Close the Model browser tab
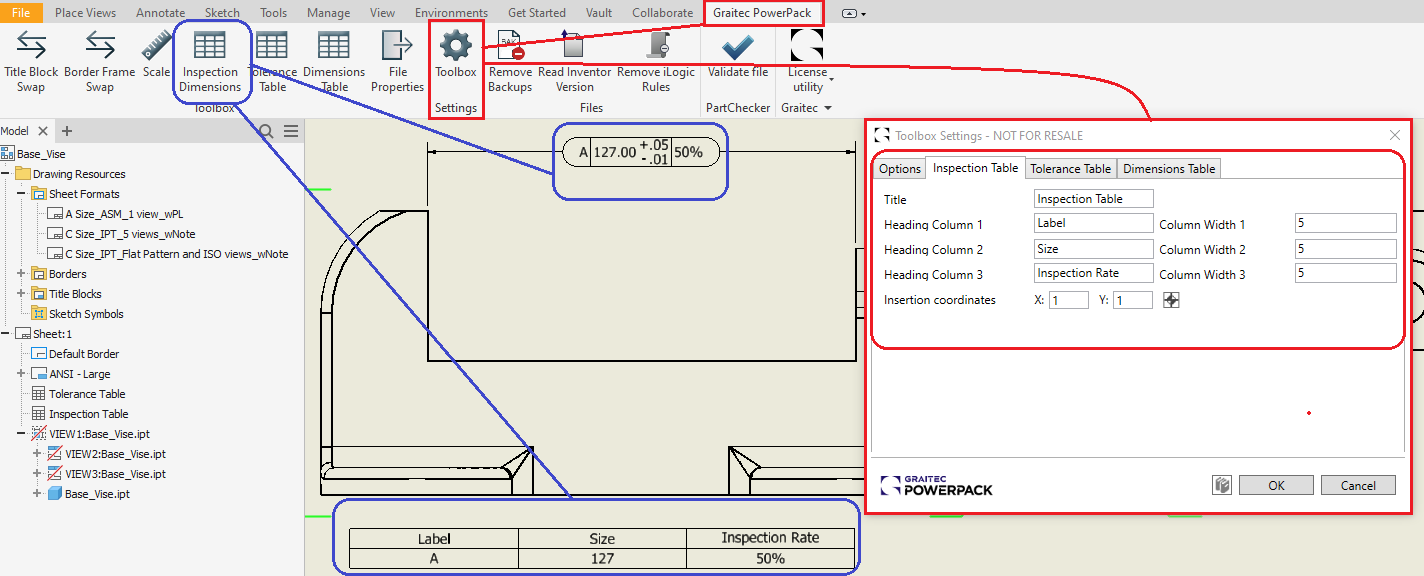Viewport: 1424px width, 576px height. [x=43, y=131]
